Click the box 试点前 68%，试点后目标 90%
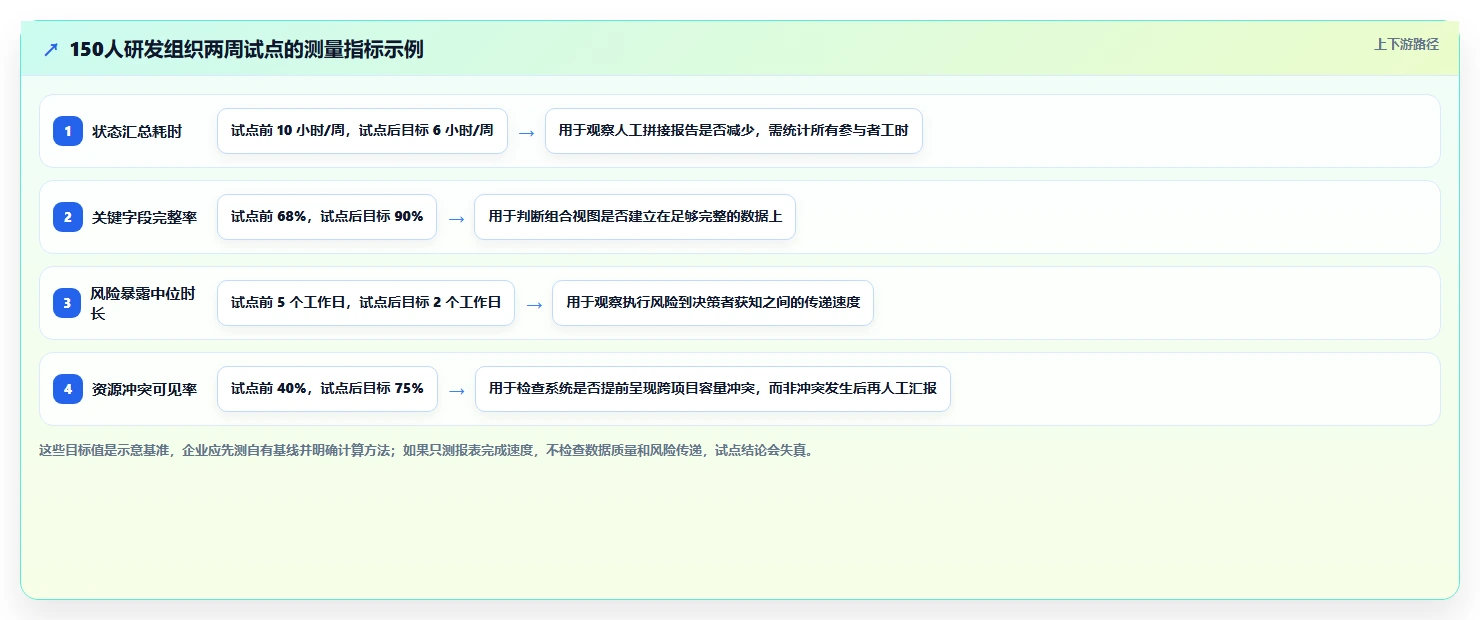 [x=327, y=217]
